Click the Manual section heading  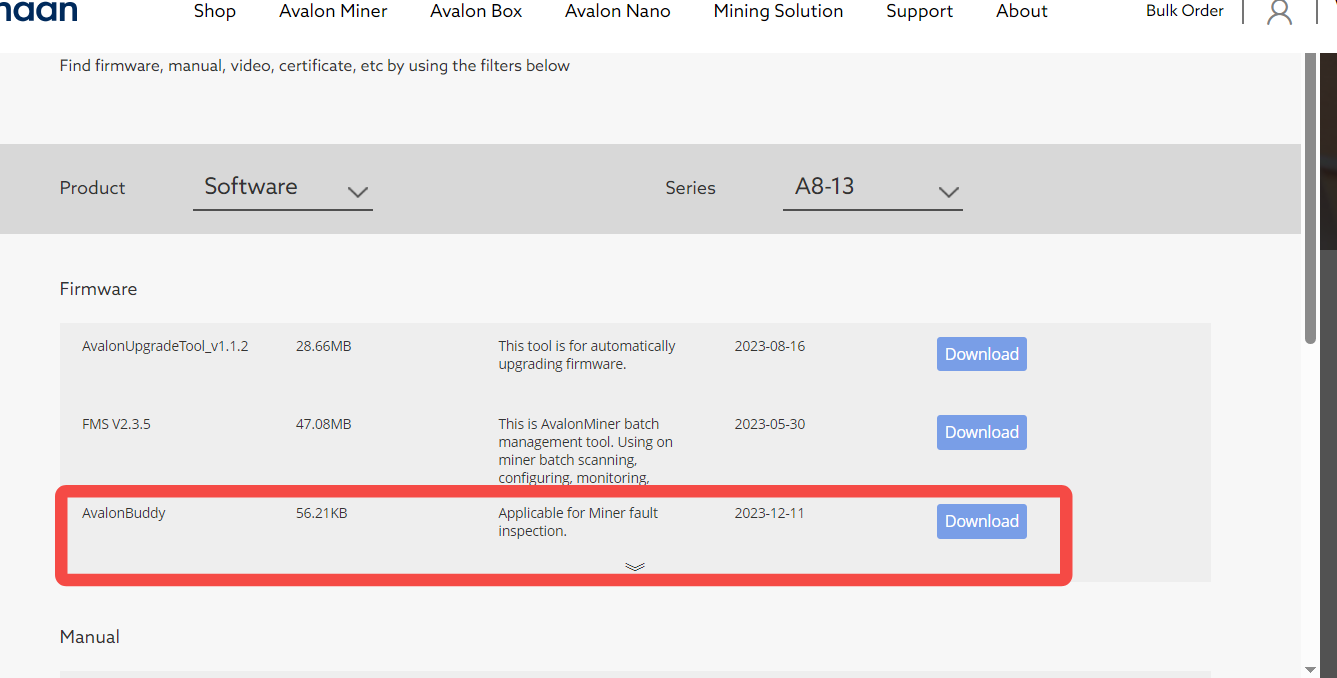(x=90, y=637)
